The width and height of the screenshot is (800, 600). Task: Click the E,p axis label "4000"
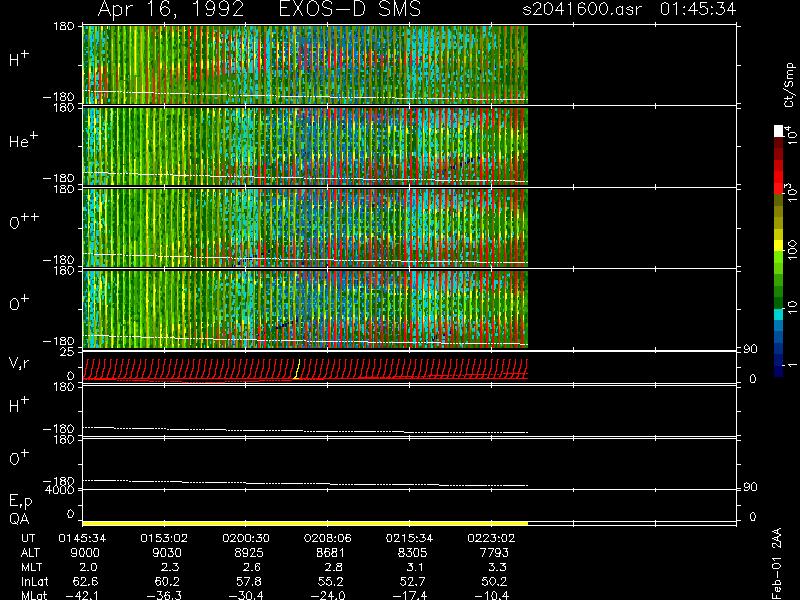60,490
